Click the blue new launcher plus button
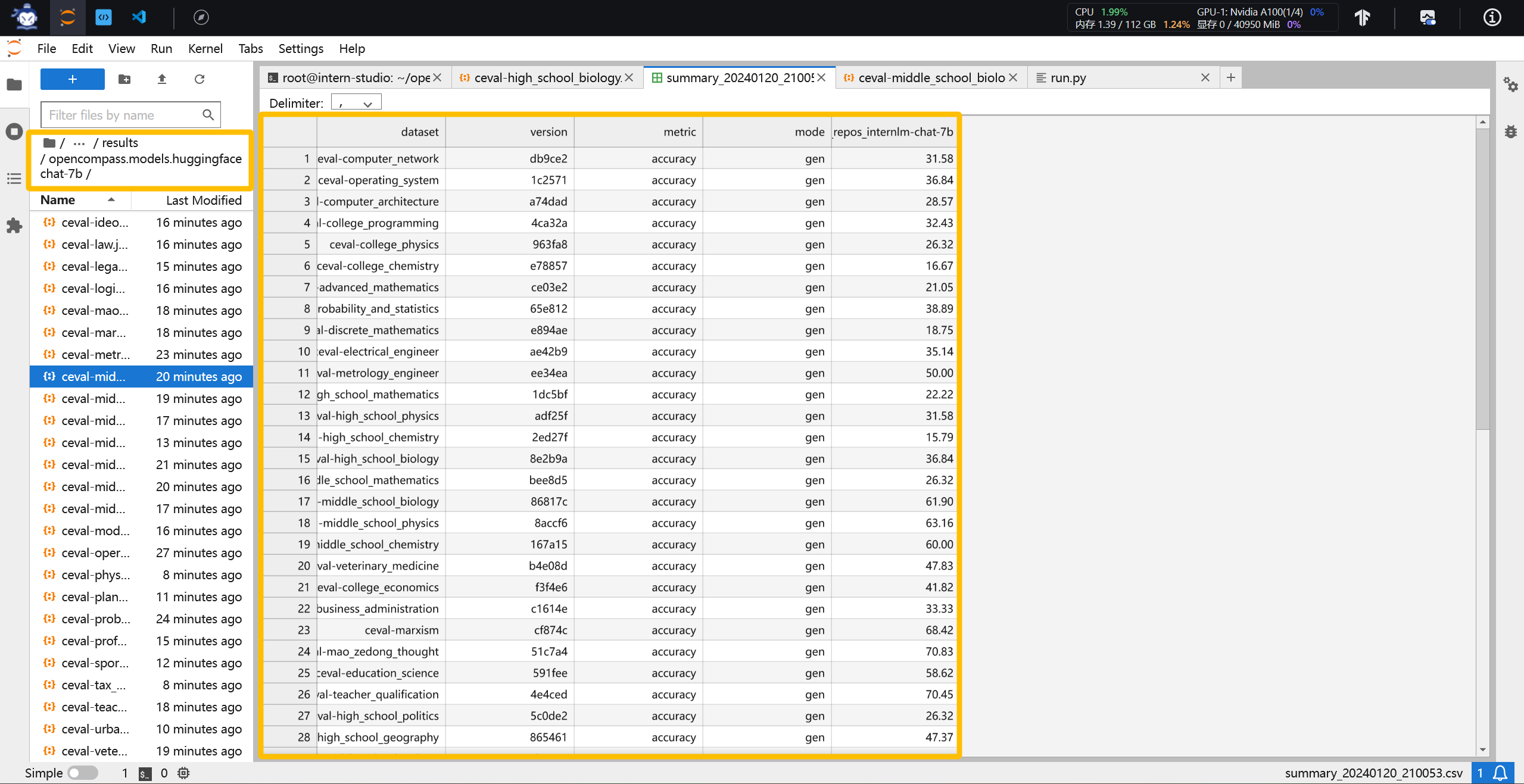Image resolution: width=1524 pixels, height=784 pixels. [x=73, y=79]
